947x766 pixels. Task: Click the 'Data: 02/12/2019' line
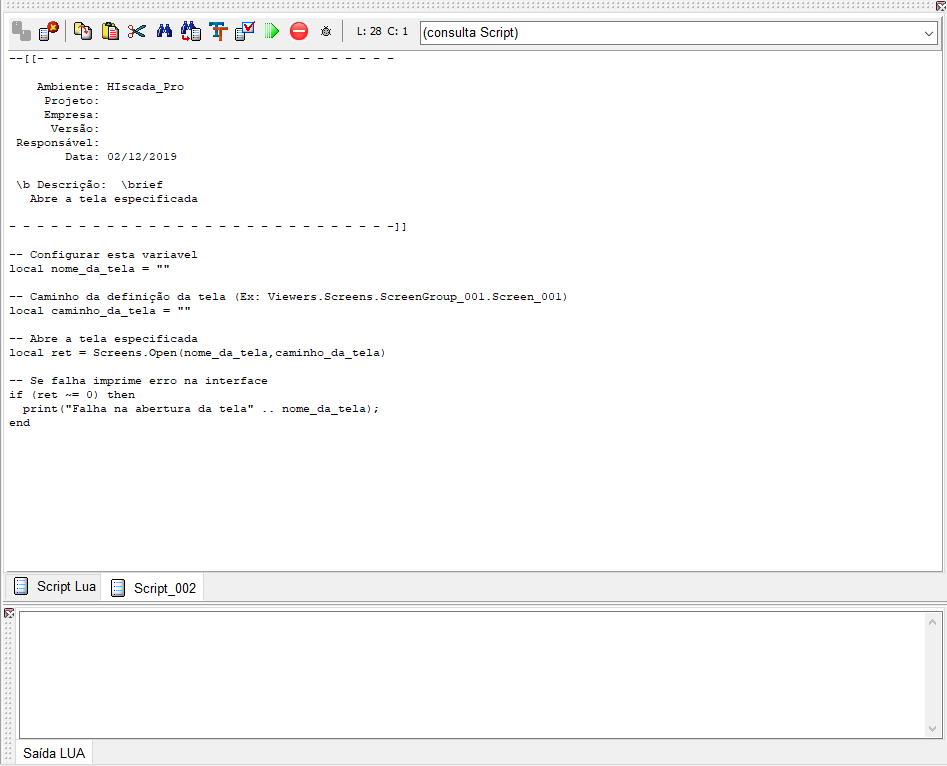tap(121, 157)
